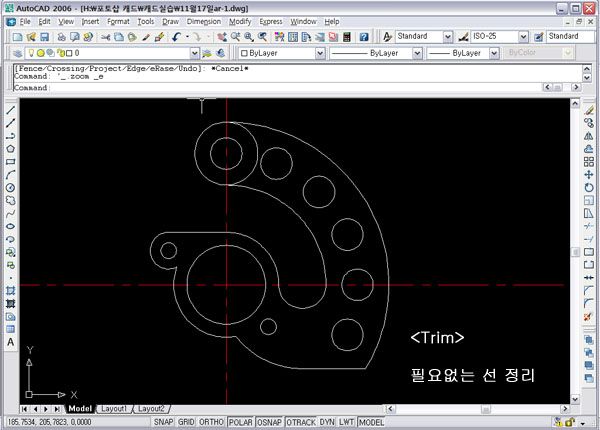This screenshot has height=430, width=600.
Task: Open the Dimension menu
Action: click(204, 22)
